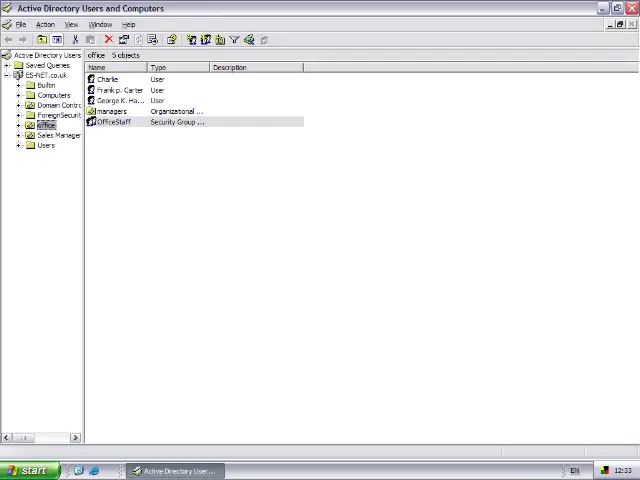640x480 pixels.
Task: Expand the ForeignSecurityPrincipals node
Action: pyautogui.click(x=18, y=115)
